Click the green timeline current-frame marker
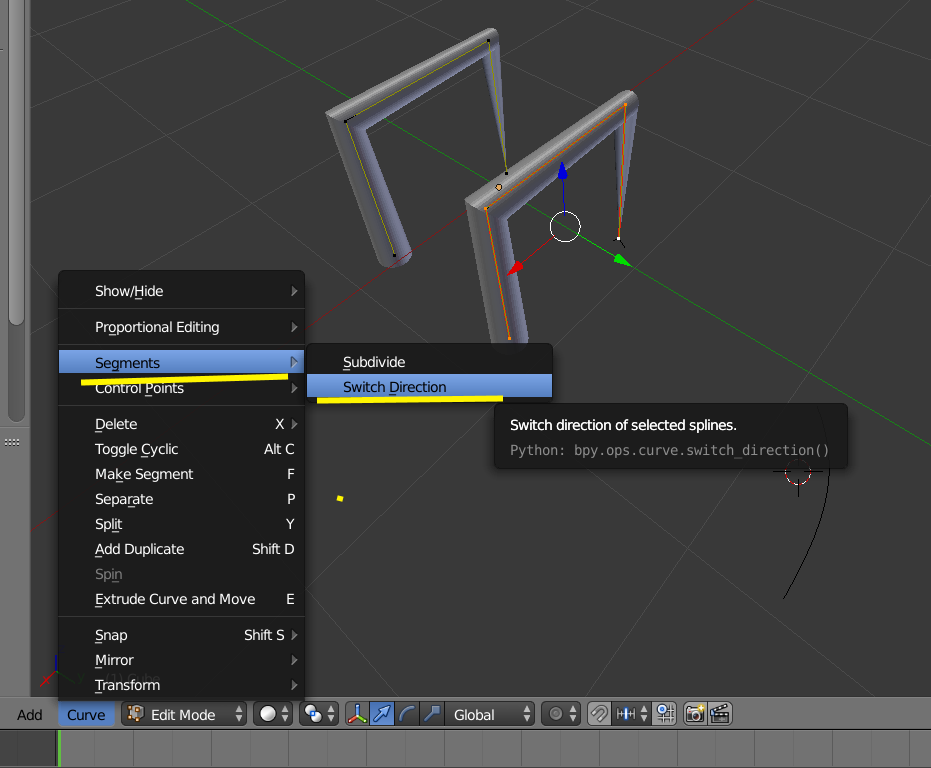 point(59,748)
